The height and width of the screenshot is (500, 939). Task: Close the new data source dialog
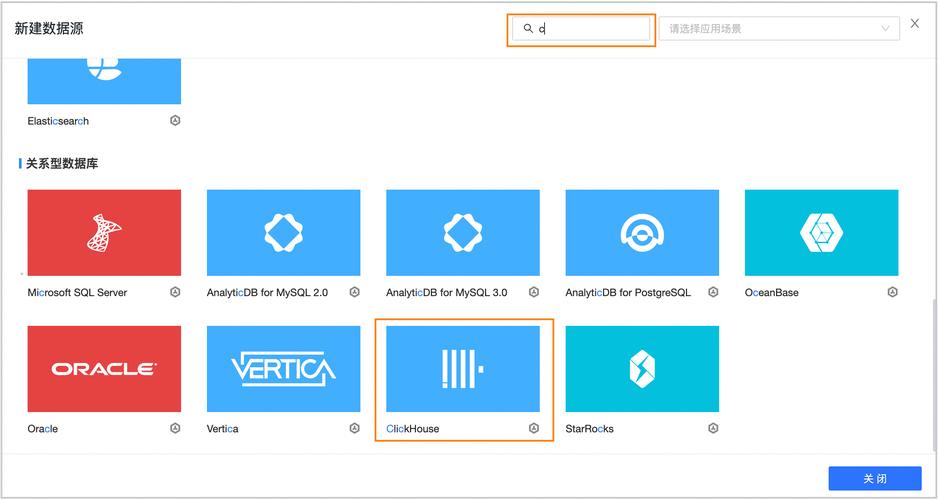pyautogui.click(x=914, y=23)
